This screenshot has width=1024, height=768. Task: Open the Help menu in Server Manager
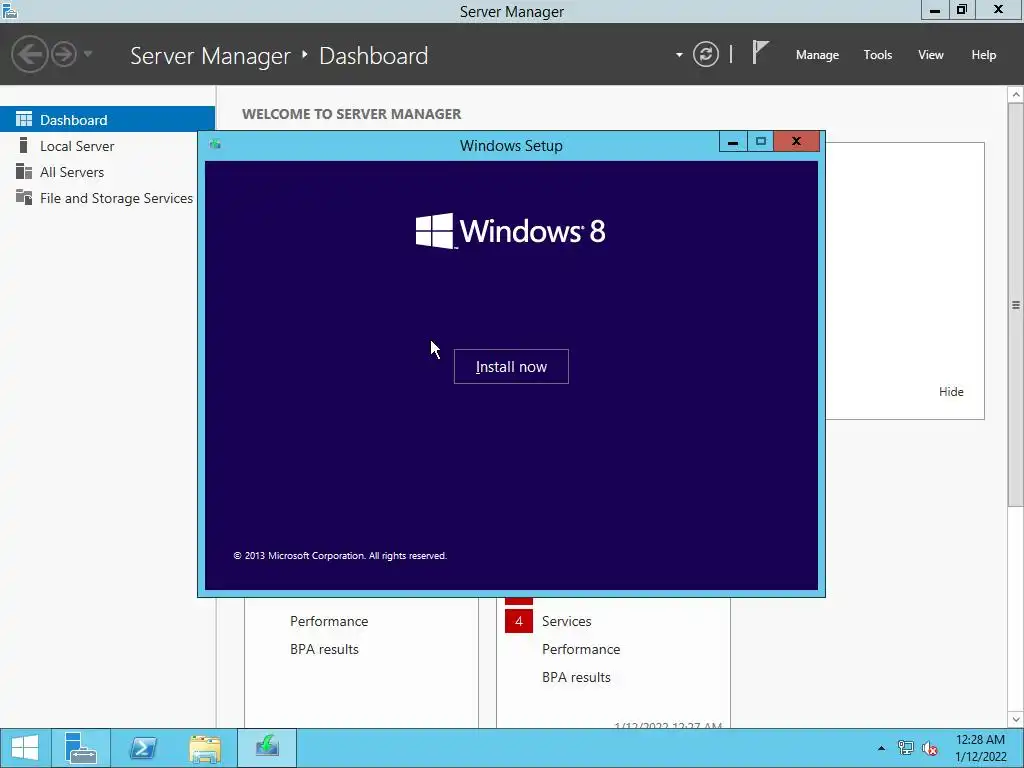click(x=983, y=55)
